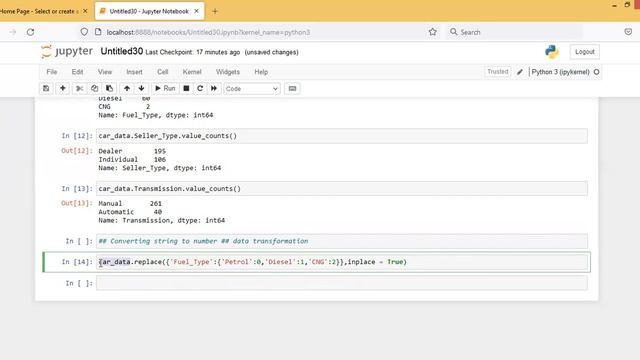Click the Pocket save icon
Image resolution: width=640 pixels, height=360 pixels.
click(x=628, y=32)
